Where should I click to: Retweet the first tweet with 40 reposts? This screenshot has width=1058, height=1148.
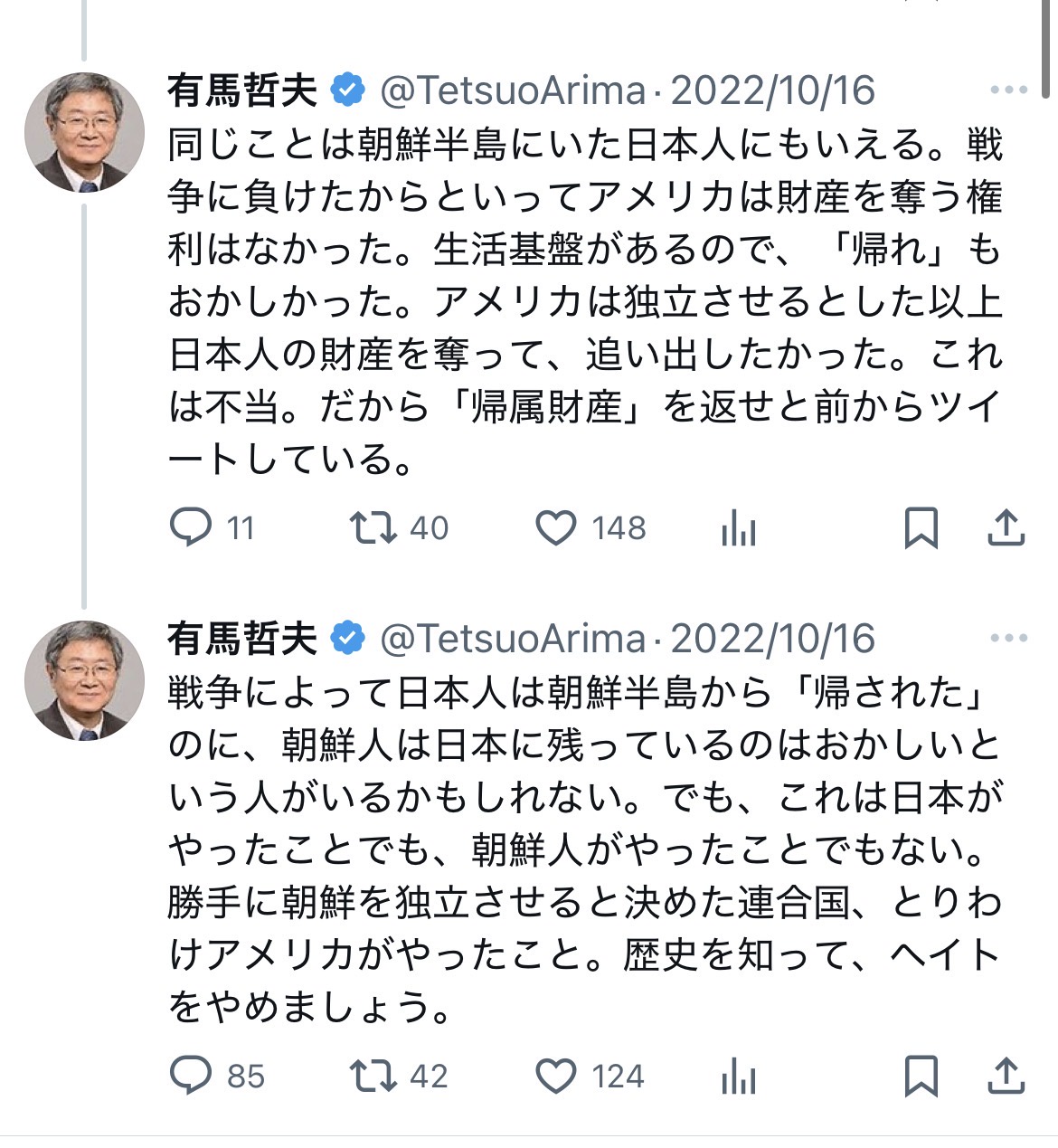[399, 527]
